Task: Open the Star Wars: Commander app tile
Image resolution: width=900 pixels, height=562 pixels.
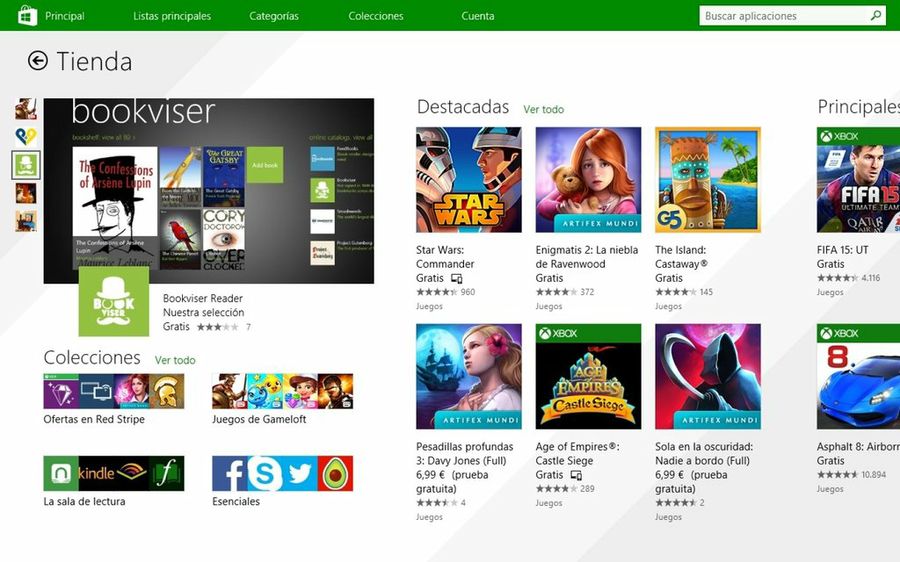Action: click(x=468, y=180)
